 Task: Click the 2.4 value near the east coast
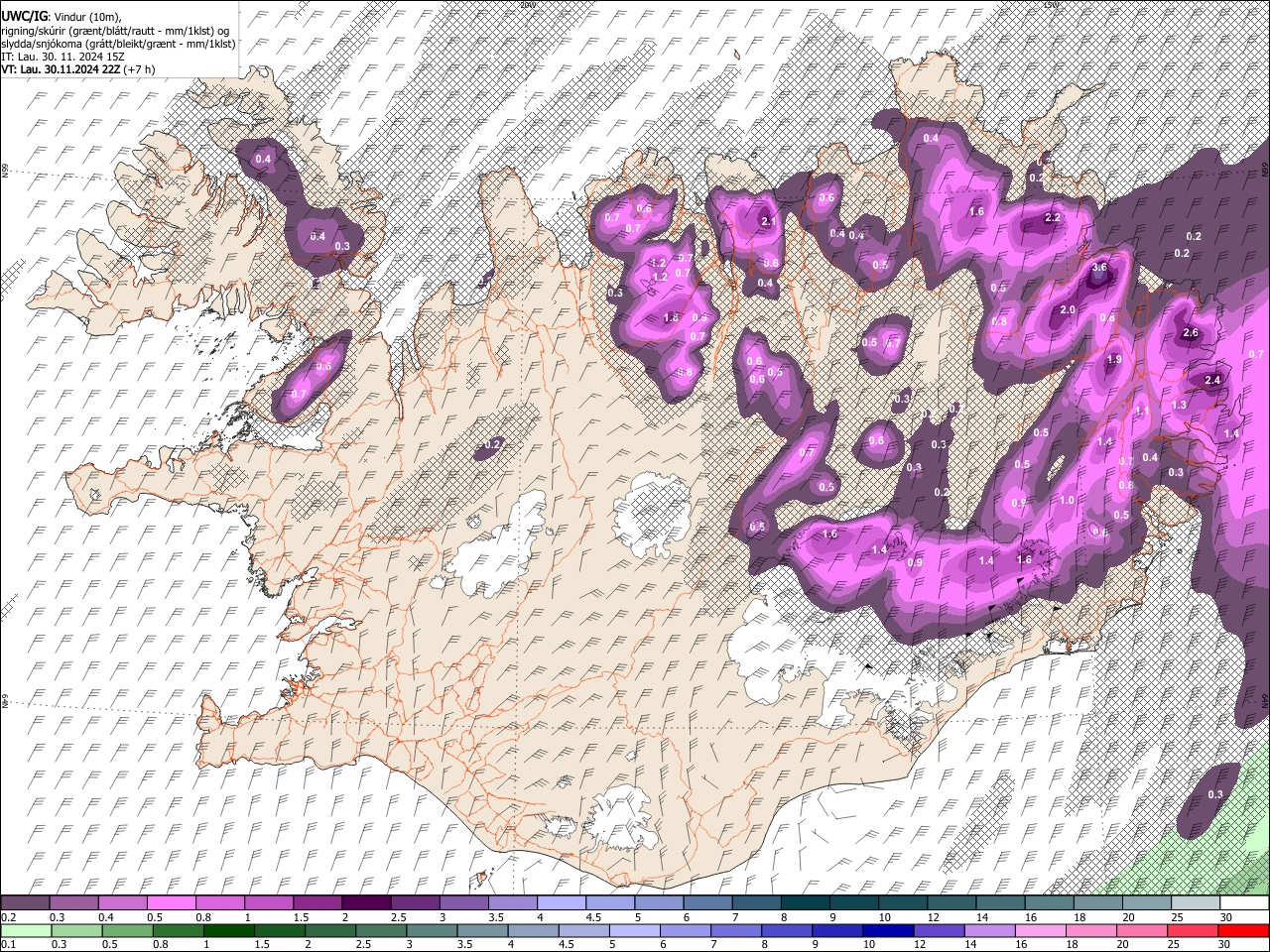tap(1212, 380)
